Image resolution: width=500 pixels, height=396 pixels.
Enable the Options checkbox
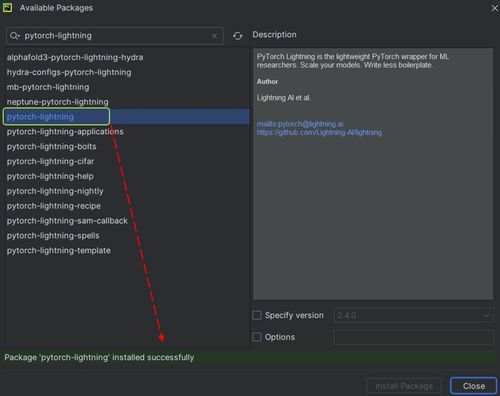coord(257,337)
